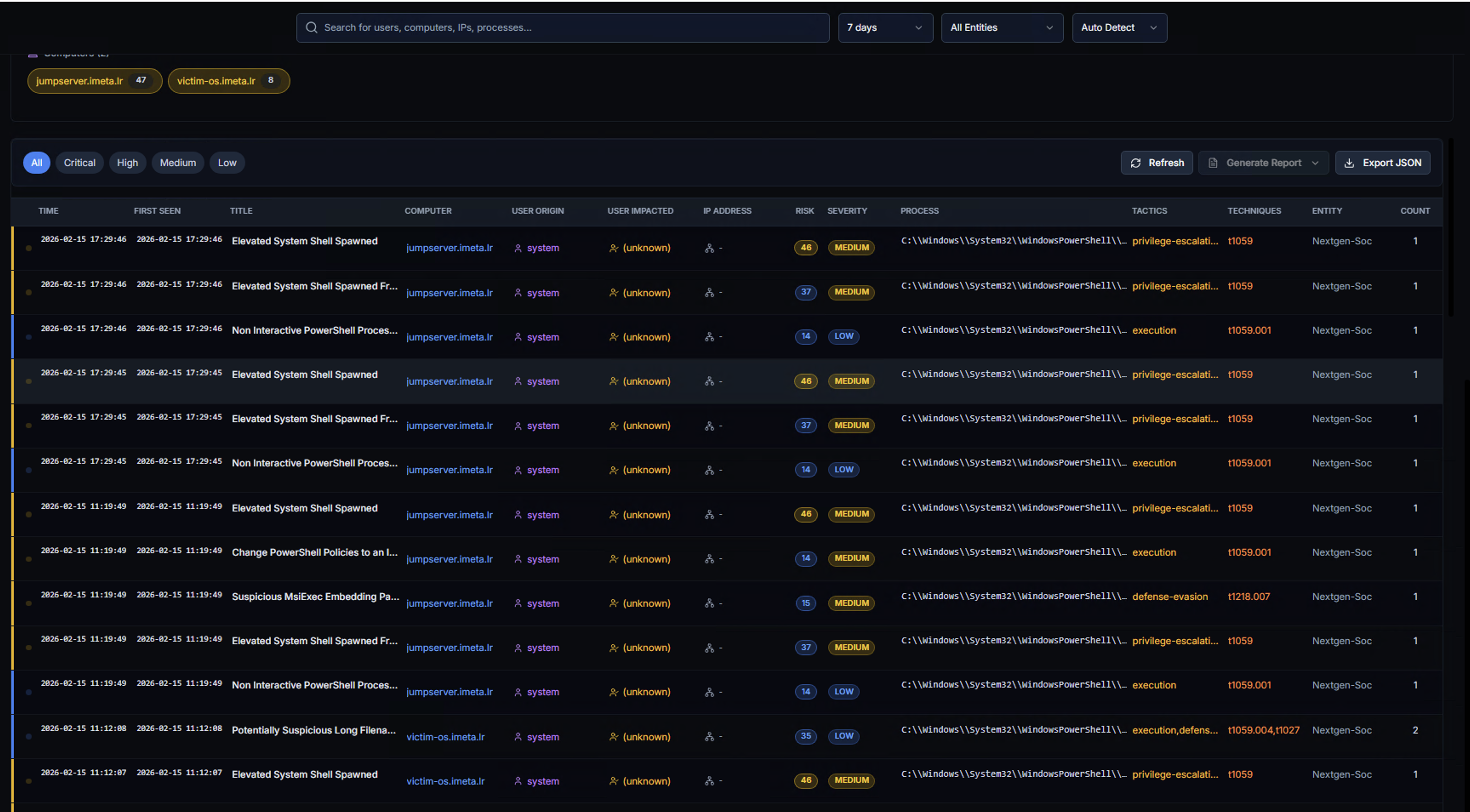
Task: Expand the All Entities dropdown
Action: 1001,27
